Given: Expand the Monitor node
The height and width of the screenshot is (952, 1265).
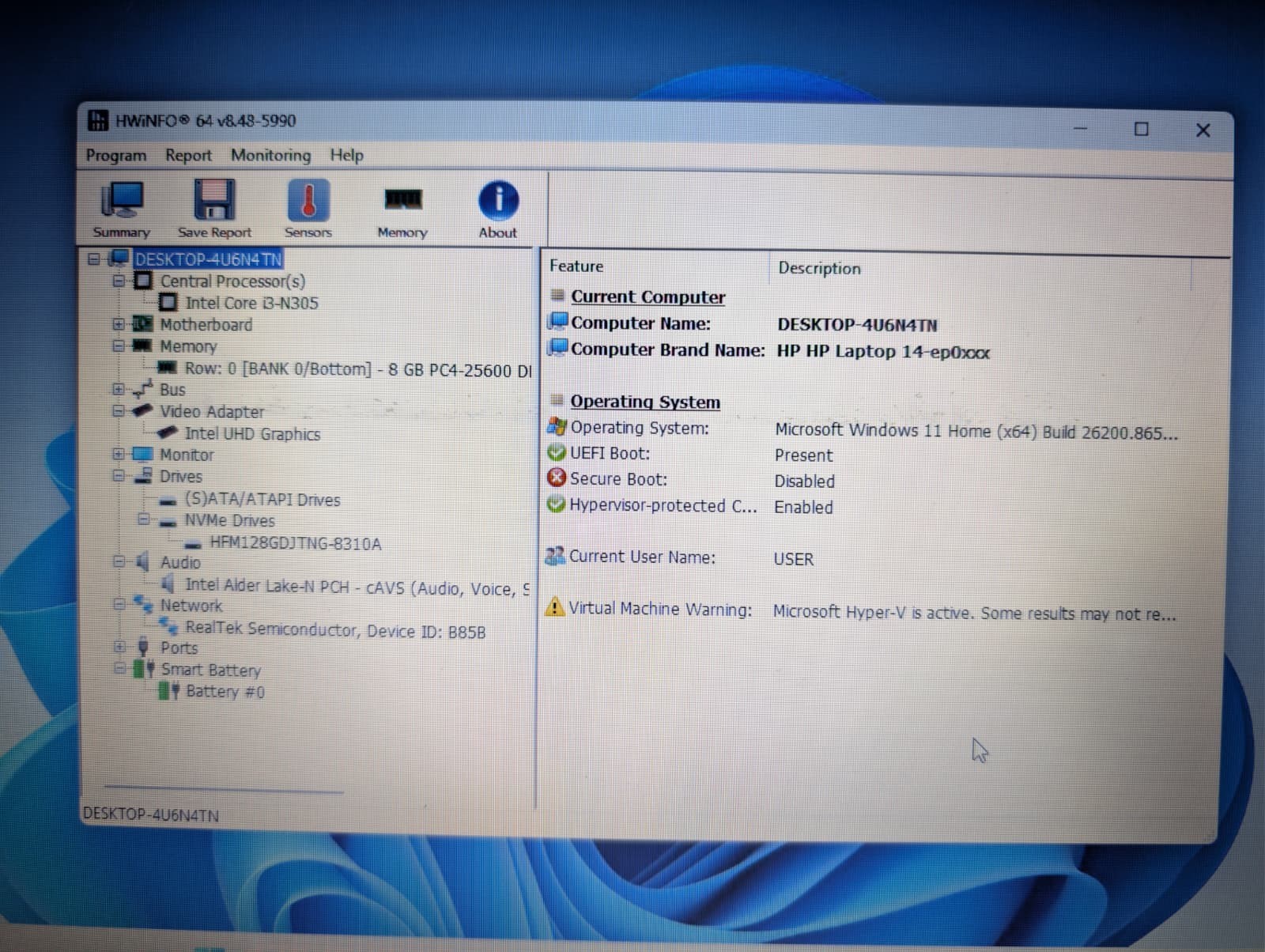Looking at the screenshot, I should 119,454.
